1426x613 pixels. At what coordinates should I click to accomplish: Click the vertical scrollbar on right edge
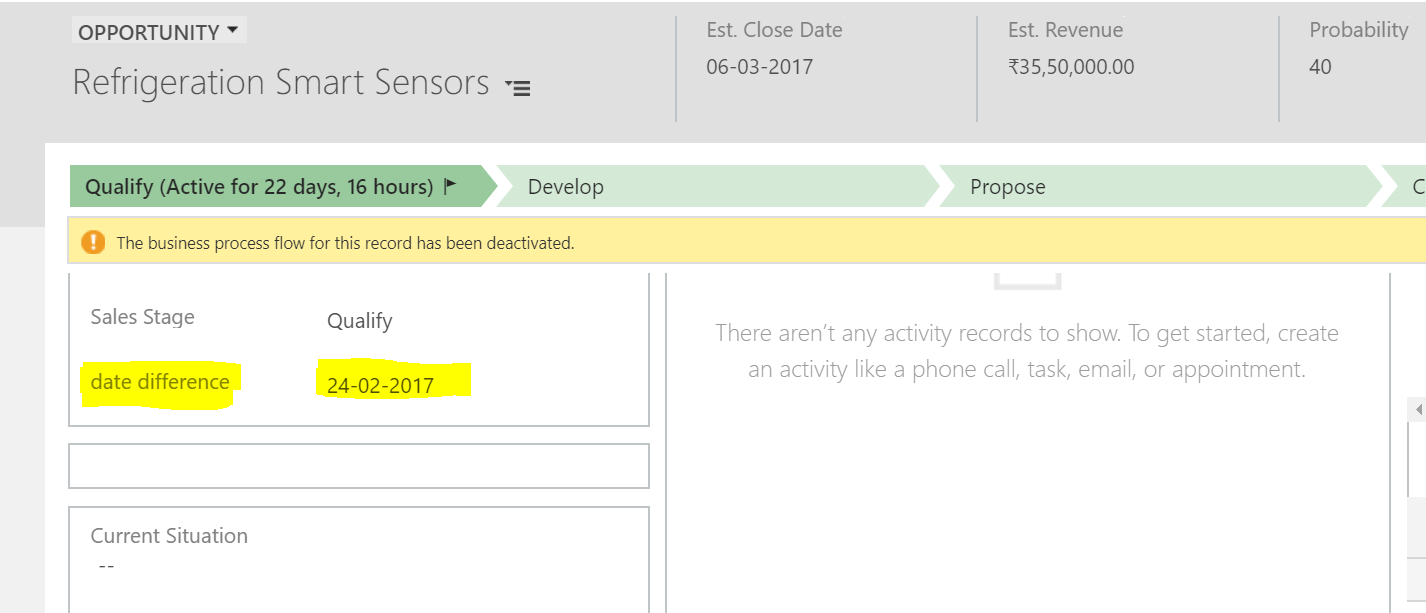1418,460
